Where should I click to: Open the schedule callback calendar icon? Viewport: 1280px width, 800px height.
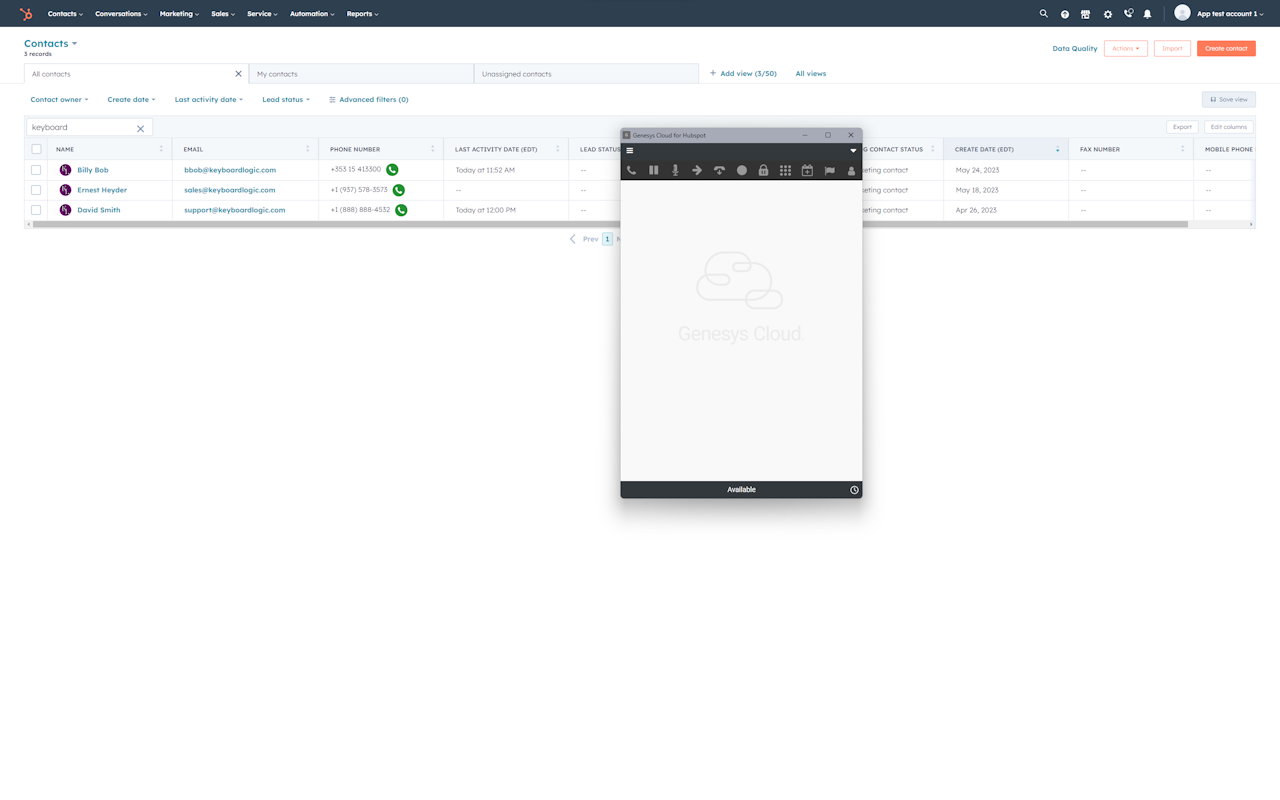[x=807, y=171]
